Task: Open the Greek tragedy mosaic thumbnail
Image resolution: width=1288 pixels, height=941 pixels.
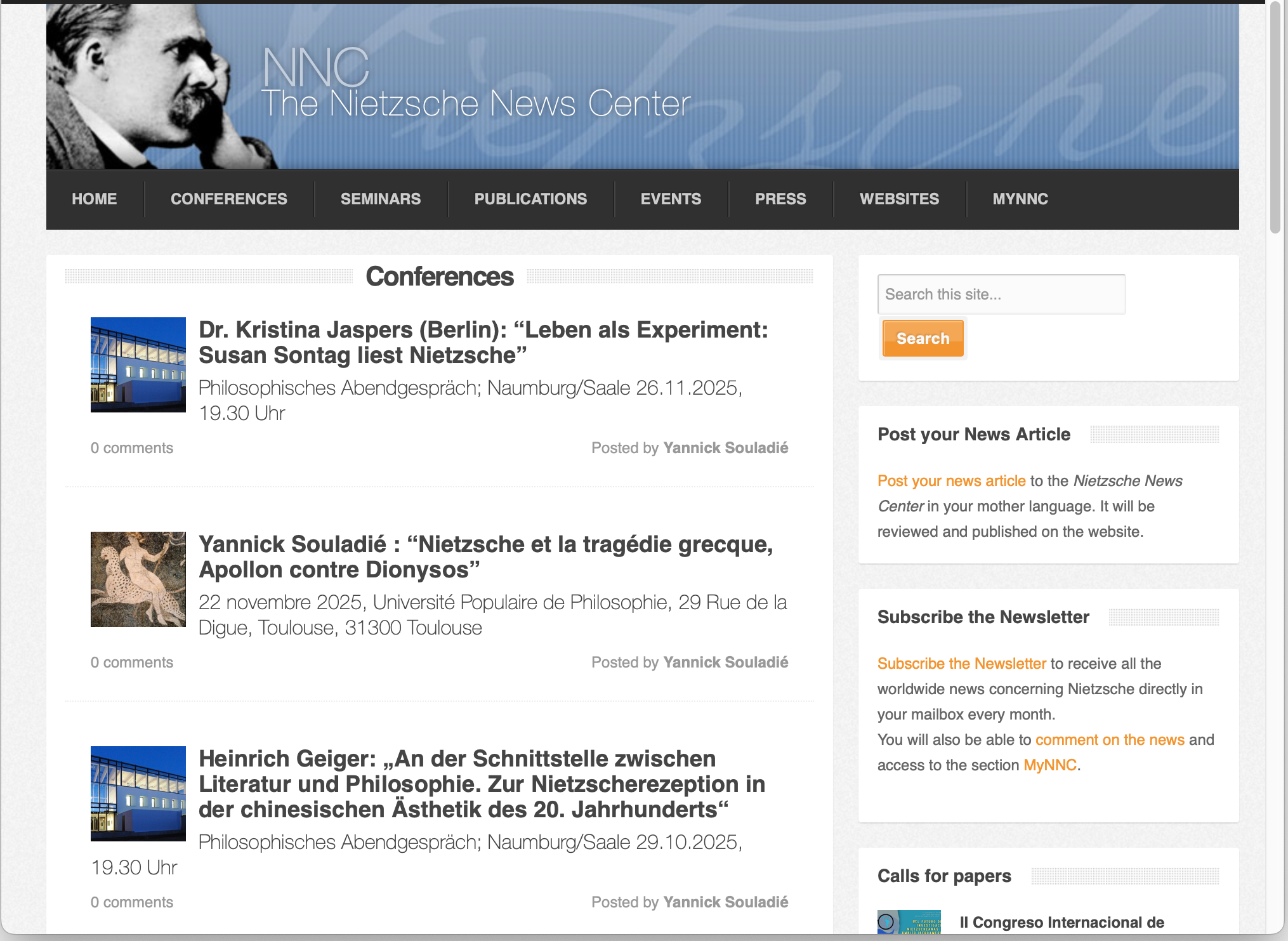Action: pos(138,579)
